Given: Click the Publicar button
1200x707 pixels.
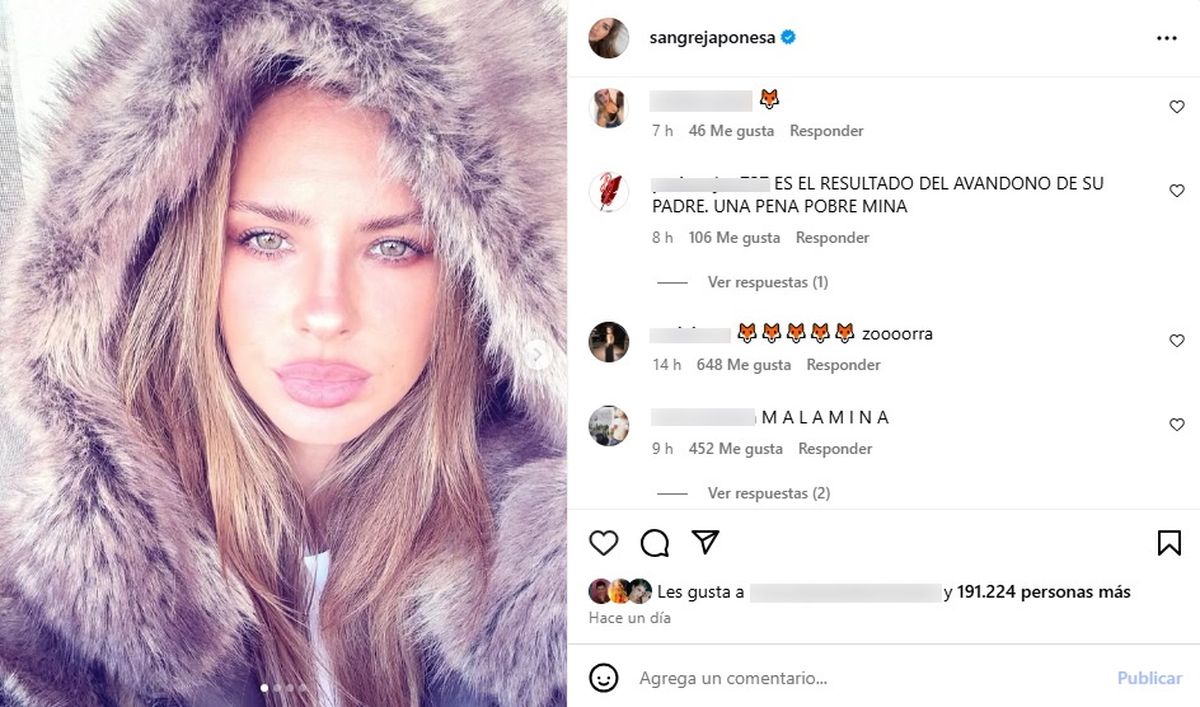Looking at the screenshot, I should point(1149,678).
